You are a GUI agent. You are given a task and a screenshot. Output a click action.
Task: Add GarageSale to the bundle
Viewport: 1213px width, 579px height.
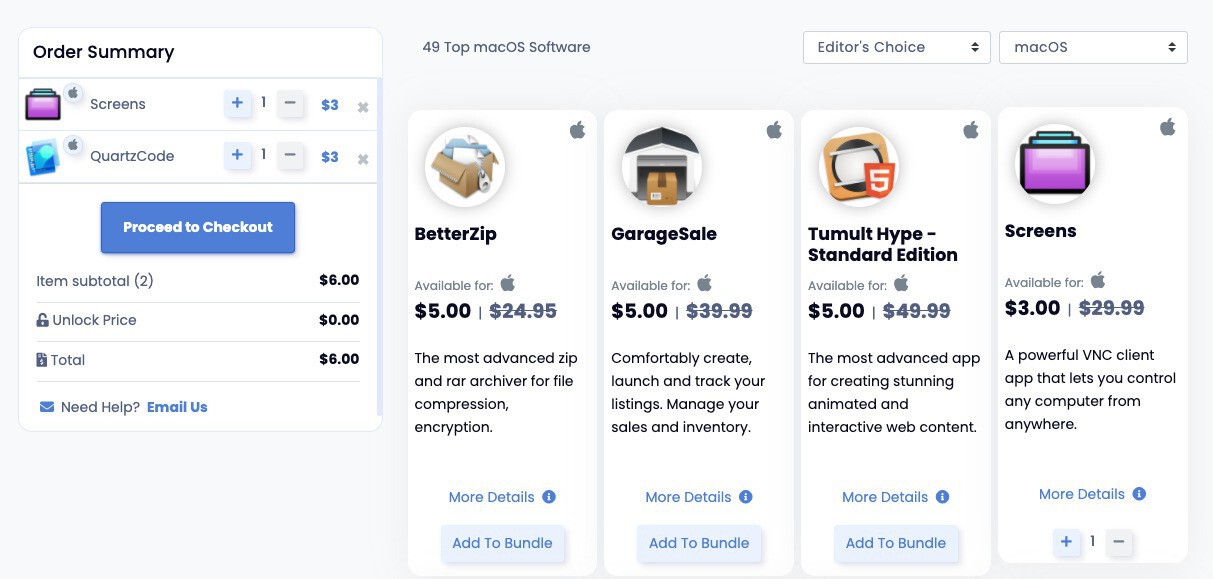[699, 543]
